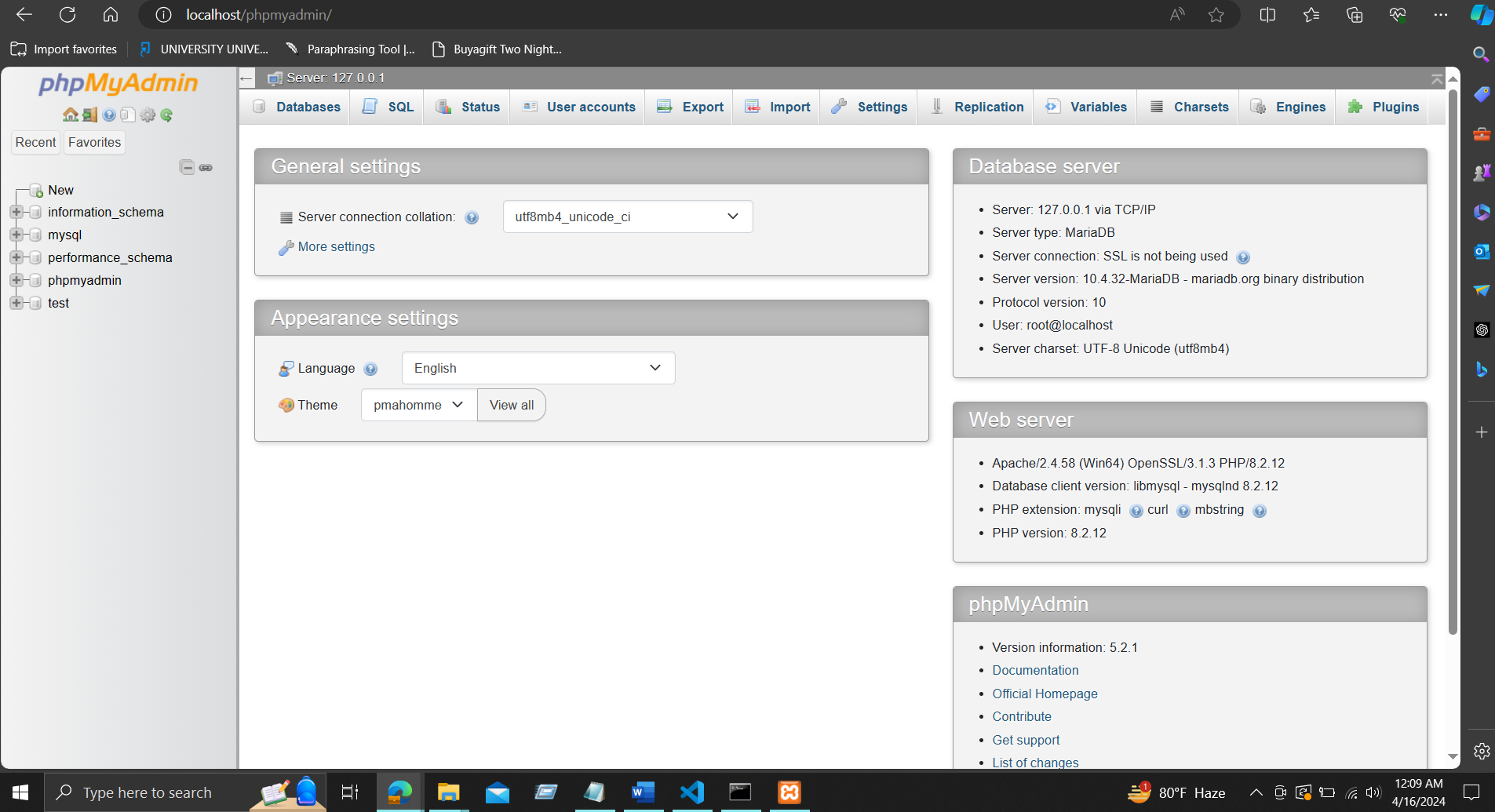The height and width of the screenshot is (812, 1495).
Task: Click the collapse top menu icon at breadcrumb right
Action: (x=1437, y=78)
